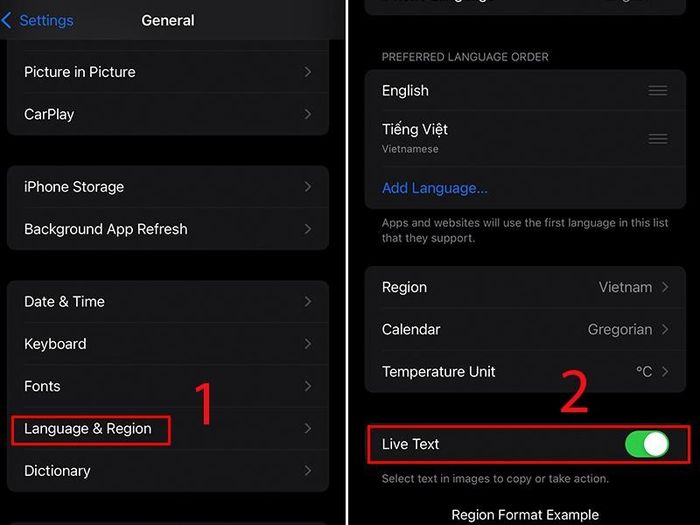Viewport: 700px width, 525px height.
Task: Open Date & Time settings
Action: 168,302
